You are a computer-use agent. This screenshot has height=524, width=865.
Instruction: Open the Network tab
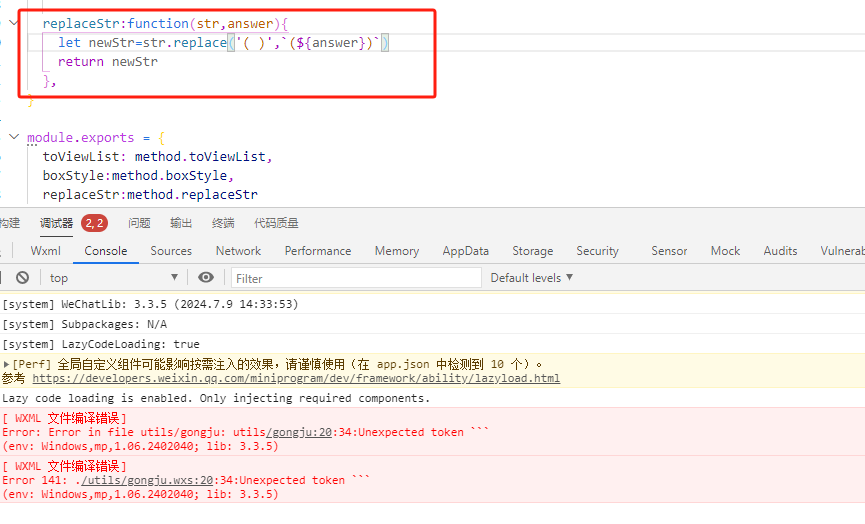pyautogui.click(x=238, y=251)
